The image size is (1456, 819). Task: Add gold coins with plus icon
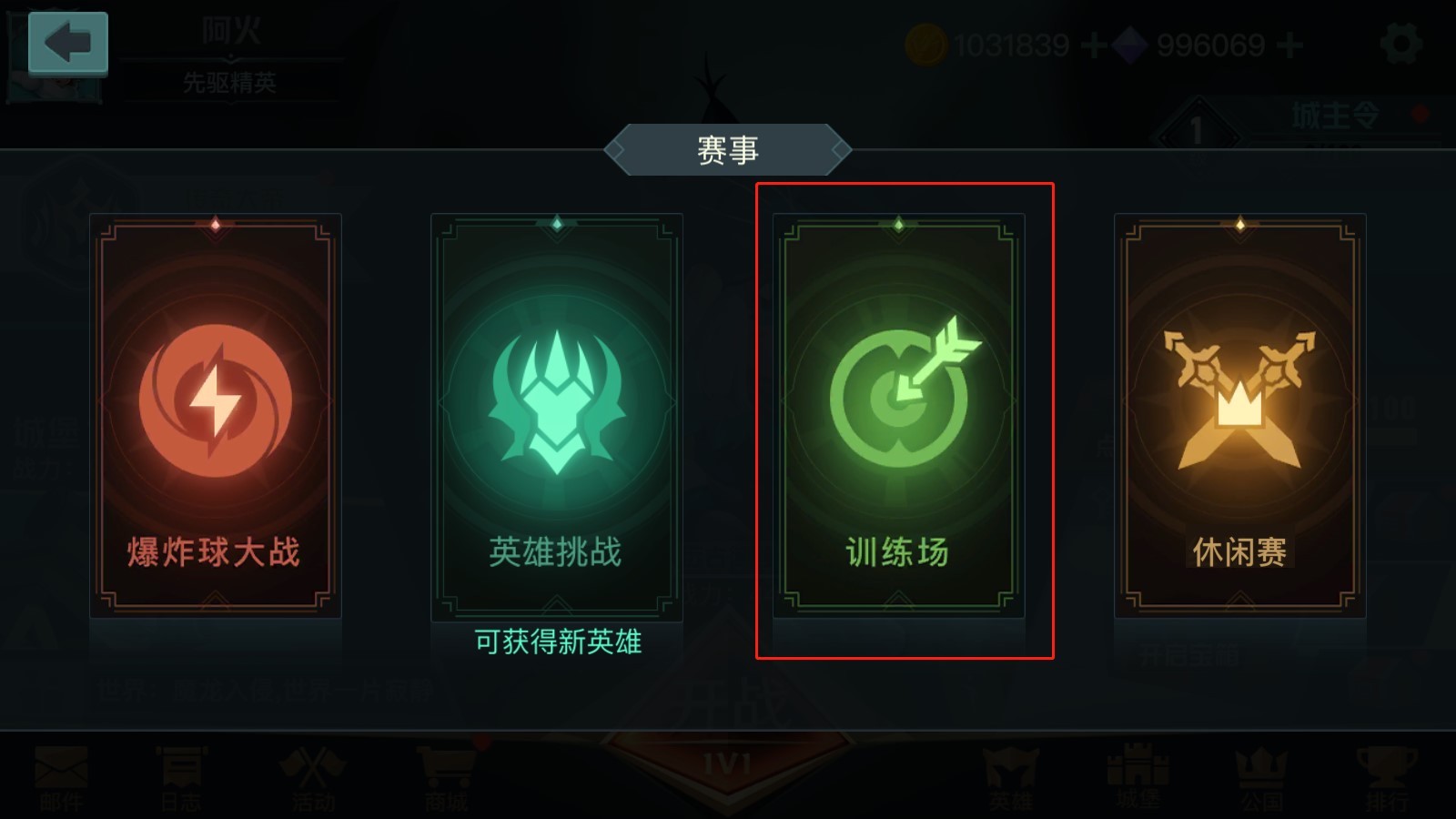click(1094, 45)
